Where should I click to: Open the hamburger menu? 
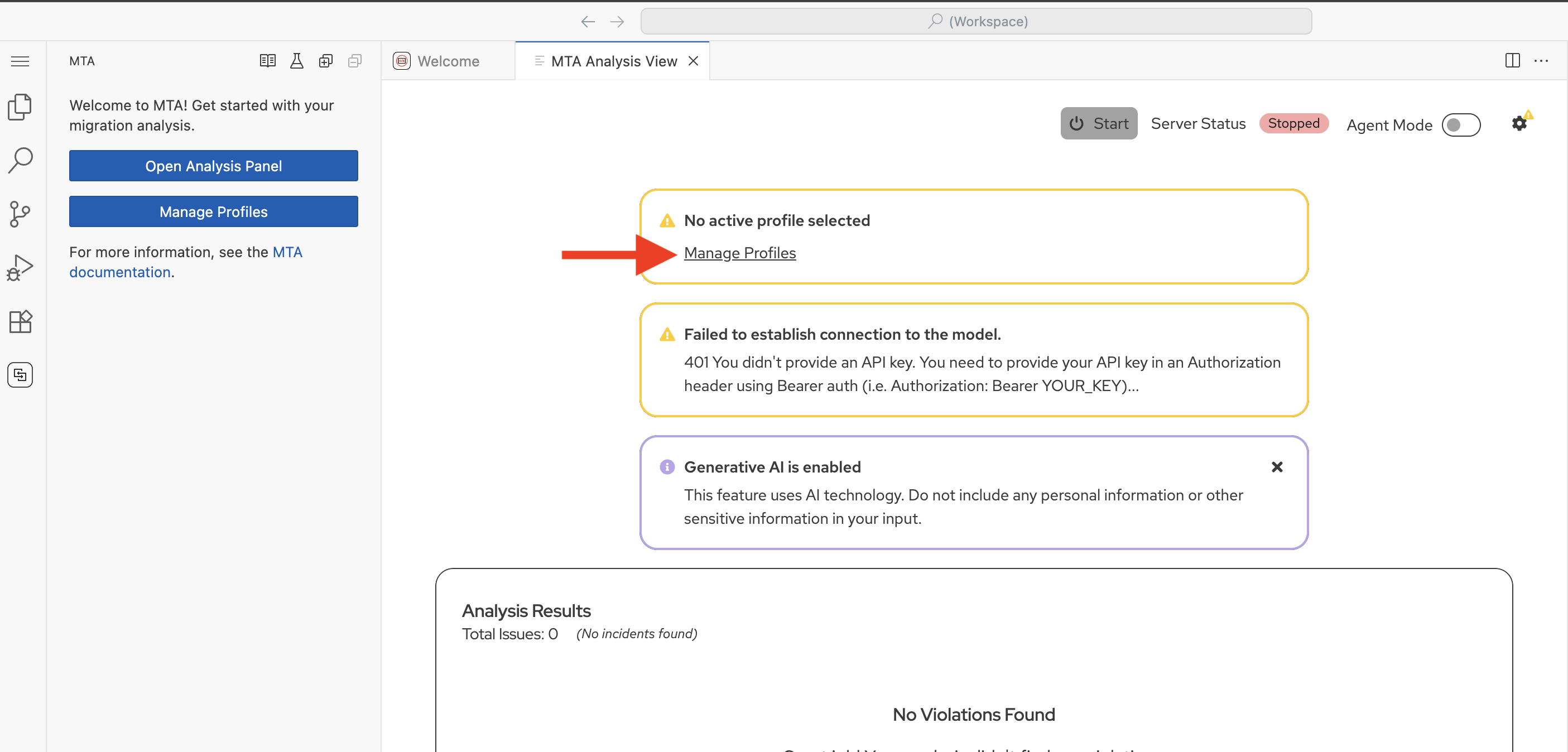tap(20, 61)
